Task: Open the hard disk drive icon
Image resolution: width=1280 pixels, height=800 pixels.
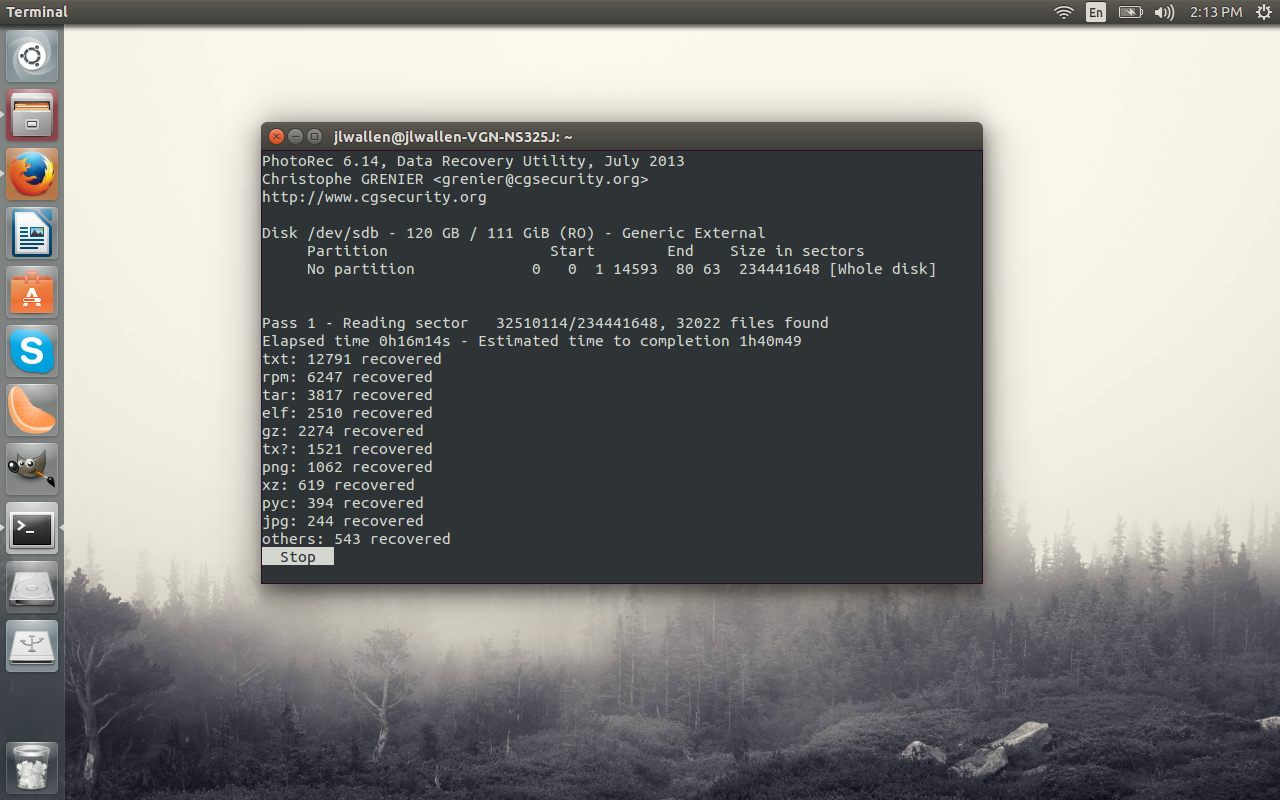Action: pyautogui.click(x=32, y=587)
